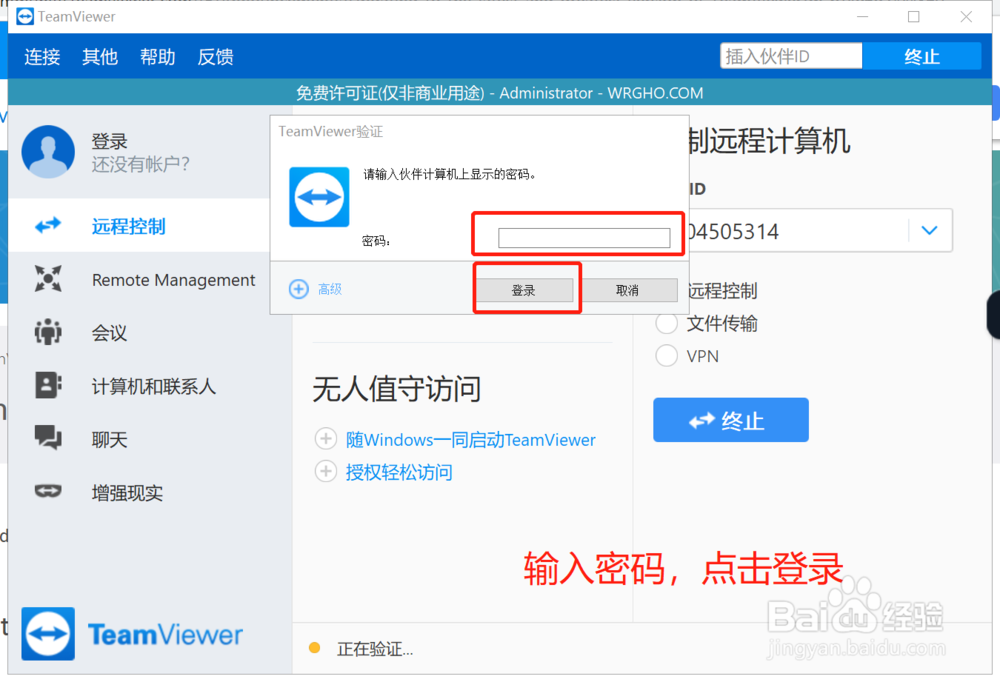The height and width of the screenshot is (682, 1000).
Task: Click the license banner text Administrator - WRGHO.COM
Action: pos(601,93)
